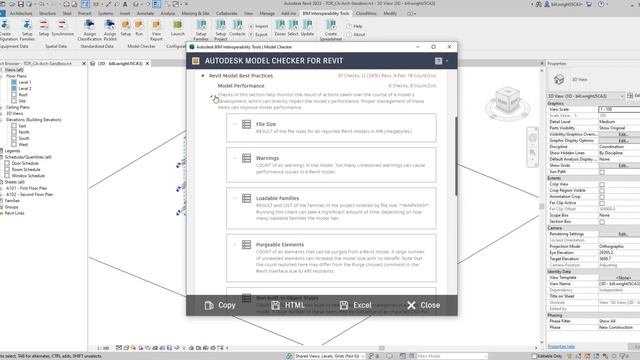Click the File Size check list icon
The height and width of the screenshot is (360, 640).
(246, 124)
